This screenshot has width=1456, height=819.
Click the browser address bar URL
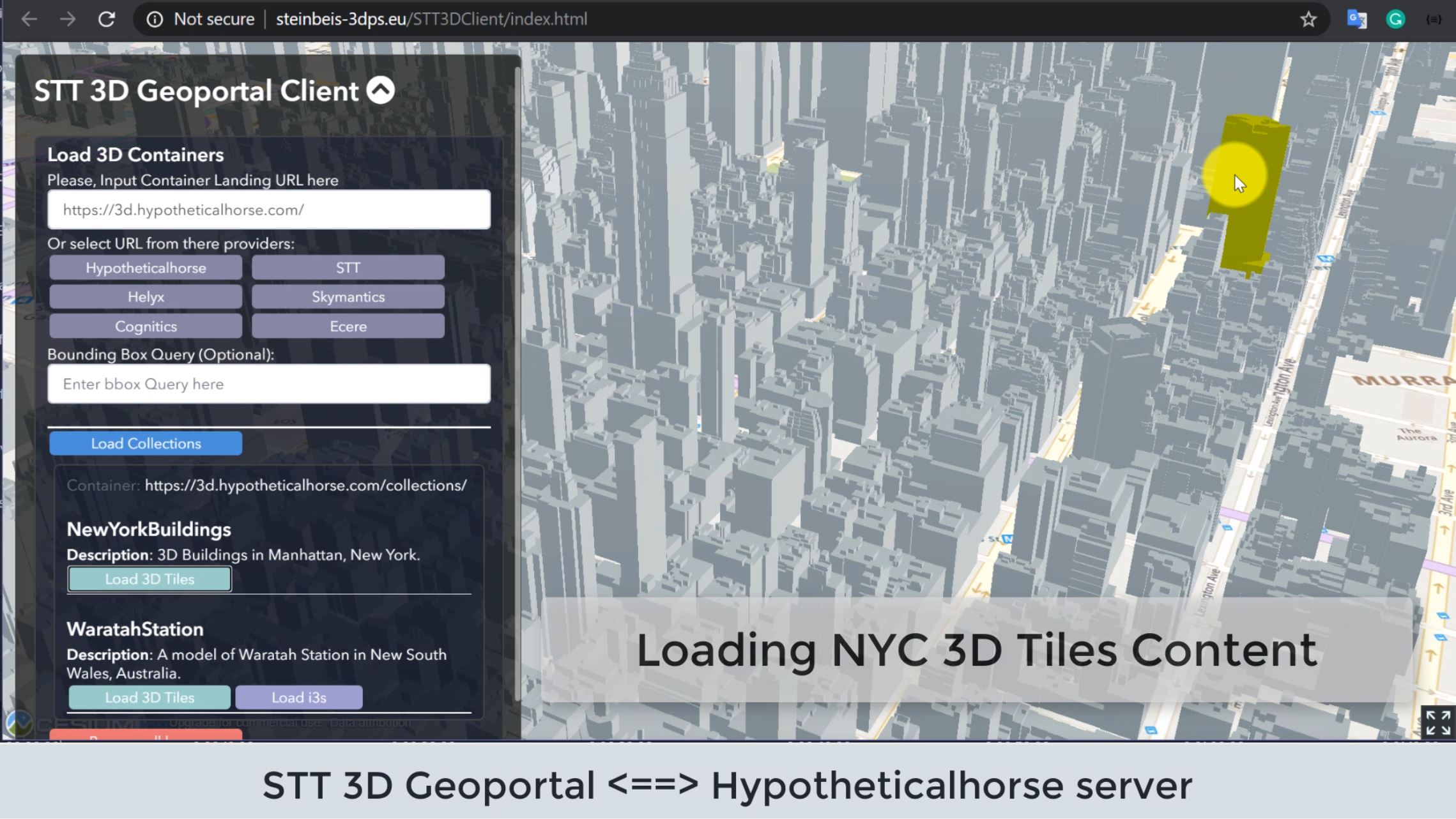[431, 19]
